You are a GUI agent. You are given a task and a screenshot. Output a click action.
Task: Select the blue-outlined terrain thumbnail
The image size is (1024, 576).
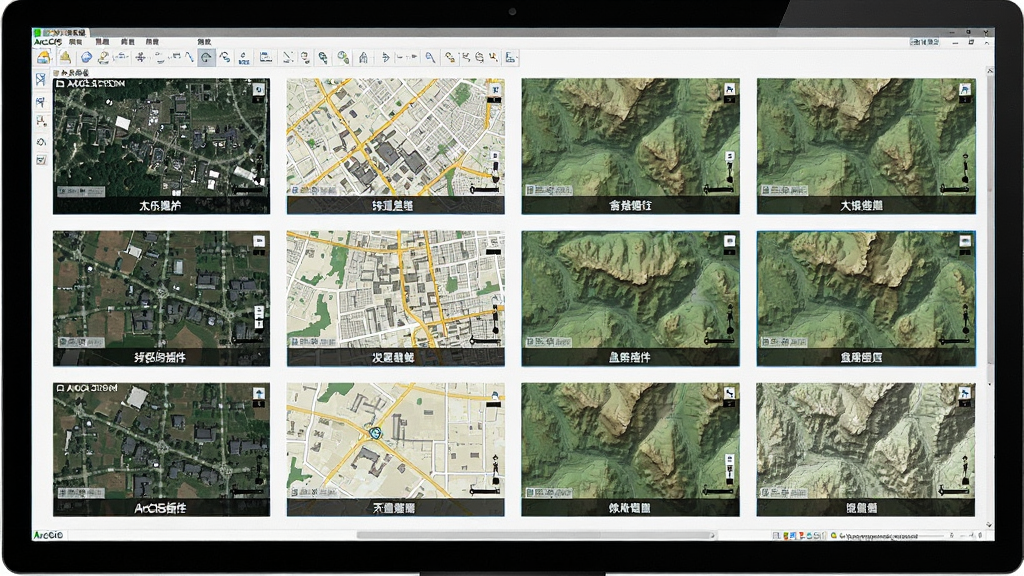(866, 298)
